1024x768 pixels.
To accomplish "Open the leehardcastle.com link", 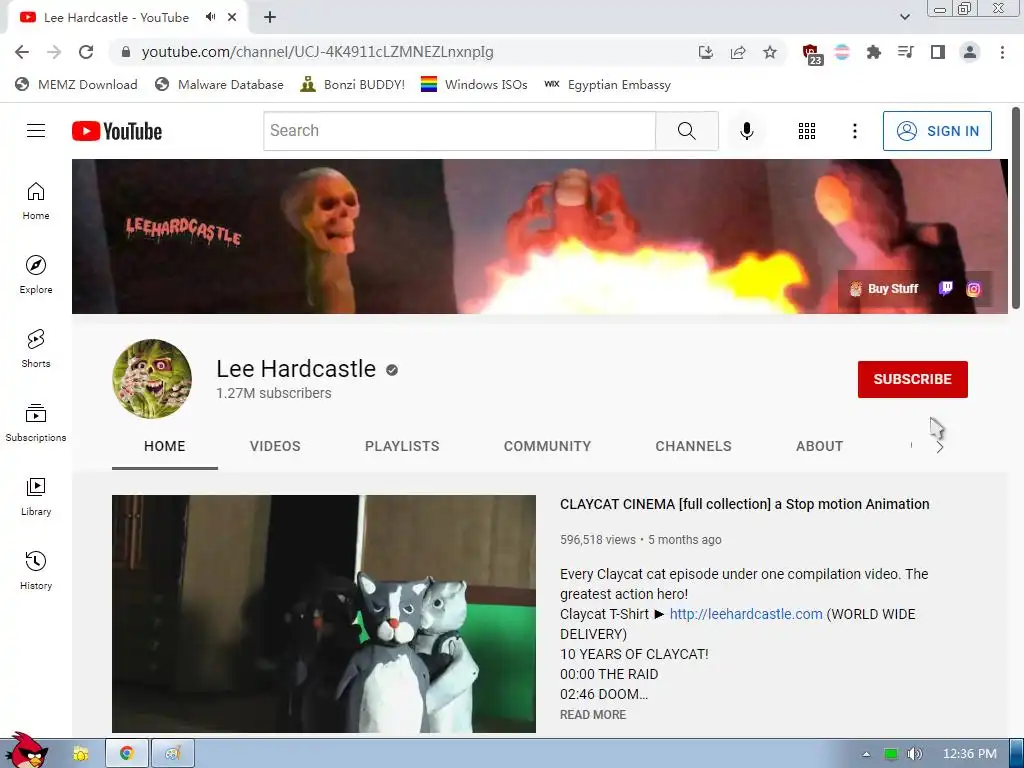I will click(x=746, y=614).
